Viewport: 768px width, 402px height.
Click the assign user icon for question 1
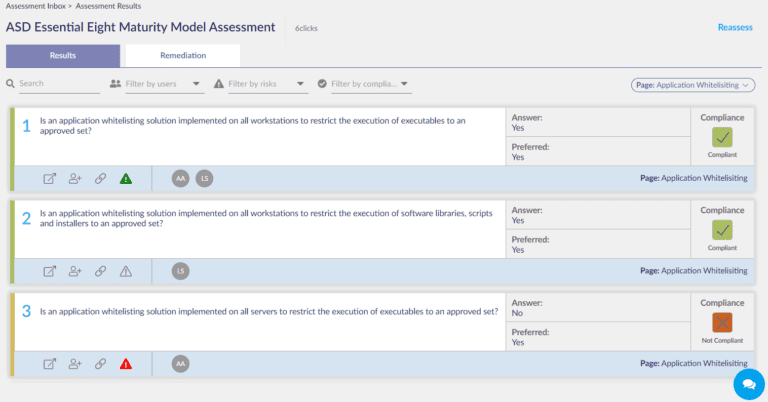(75, 179)
